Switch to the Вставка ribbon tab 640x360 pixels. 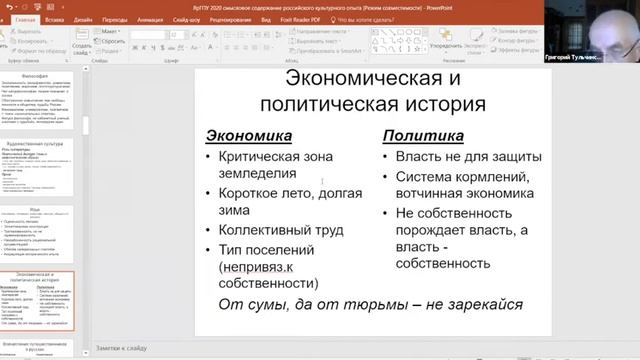54,20
